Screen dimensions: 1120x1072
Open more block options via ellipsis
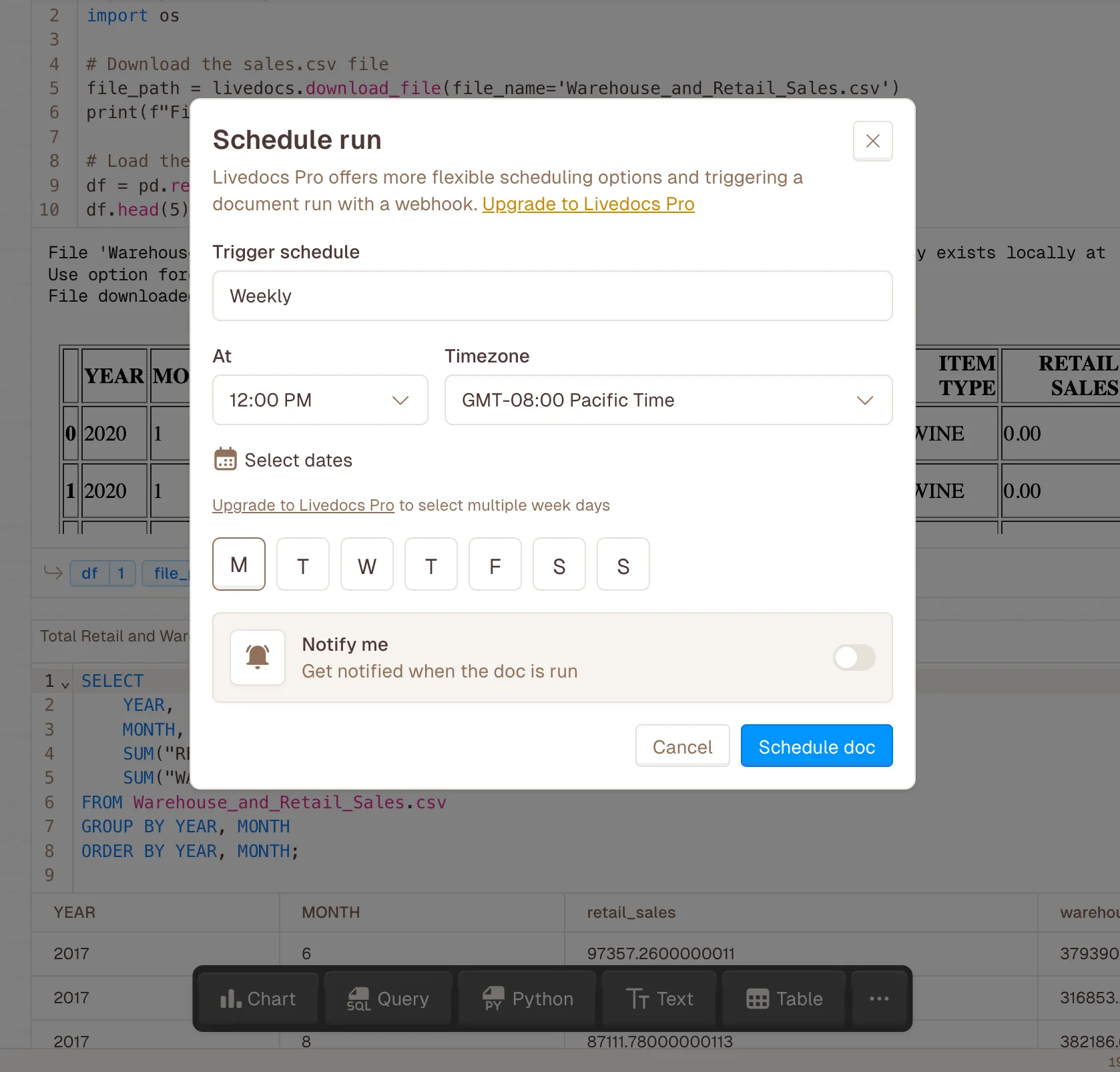click(x=879, y=999)
